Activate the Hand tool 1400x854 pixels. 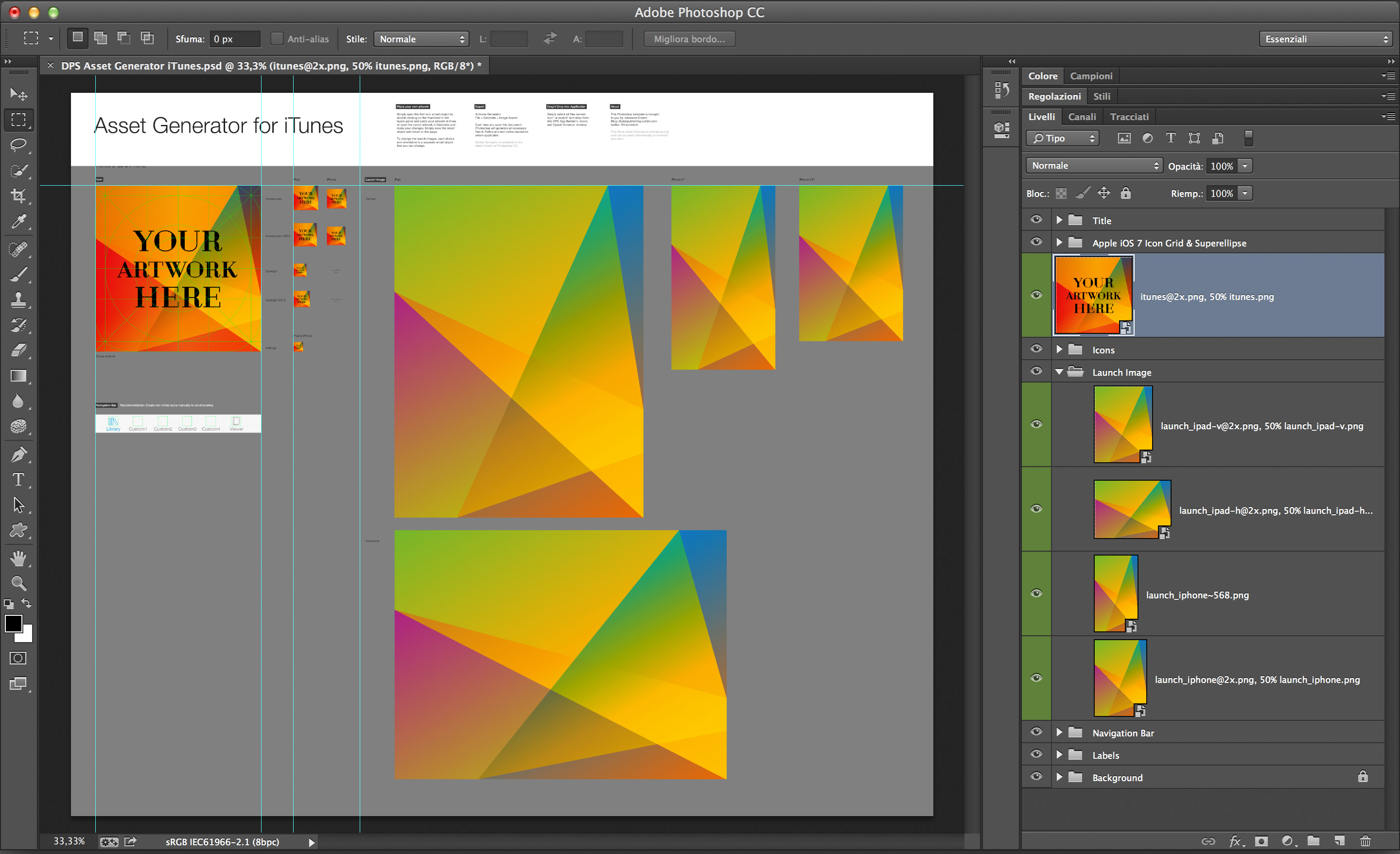tap(18, 558)
